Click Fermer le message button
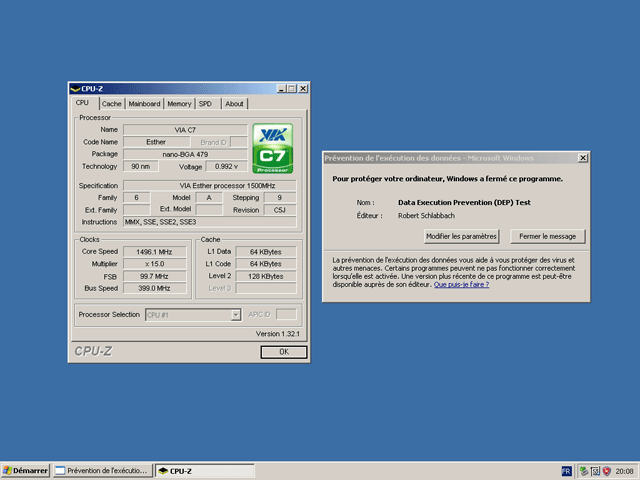The image size is (640, 480). pos(547,236)
